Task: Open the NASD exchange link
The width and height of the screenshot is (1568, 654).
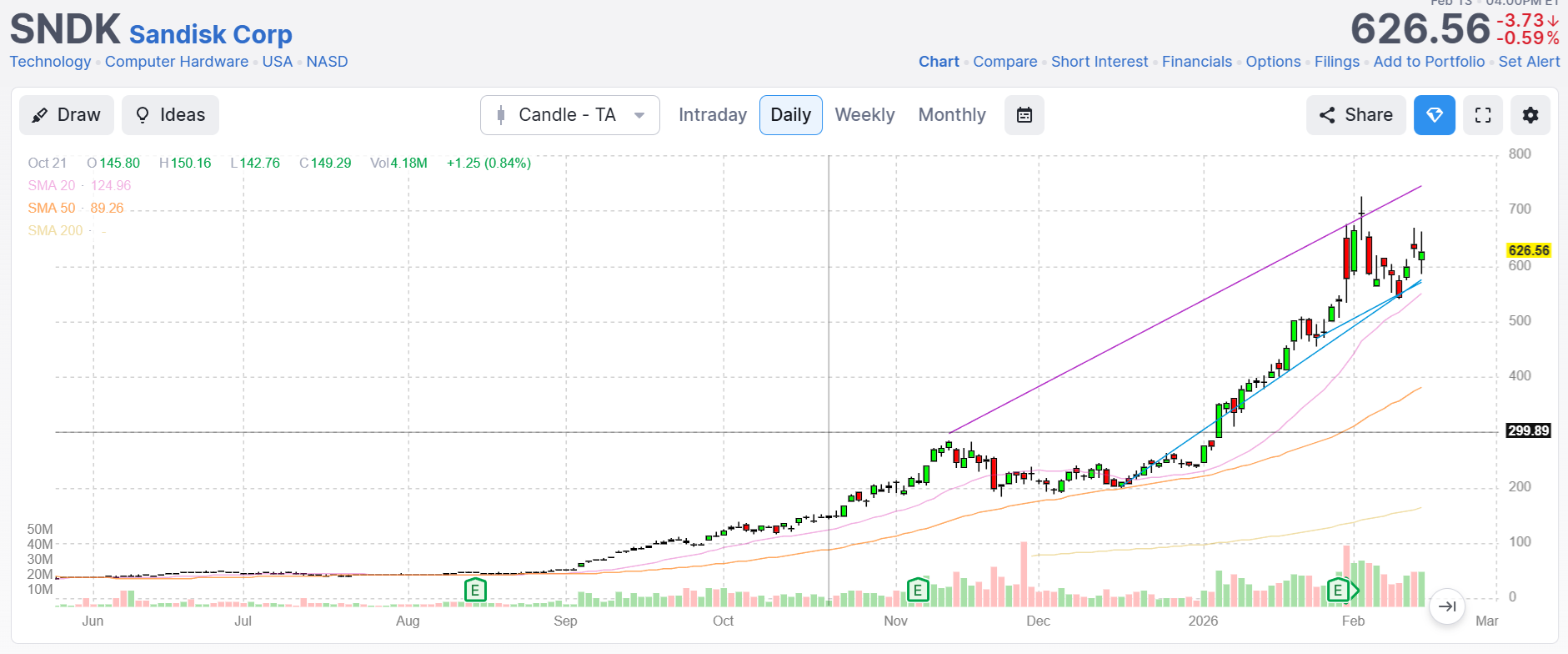Action: (x=327, y=62)
